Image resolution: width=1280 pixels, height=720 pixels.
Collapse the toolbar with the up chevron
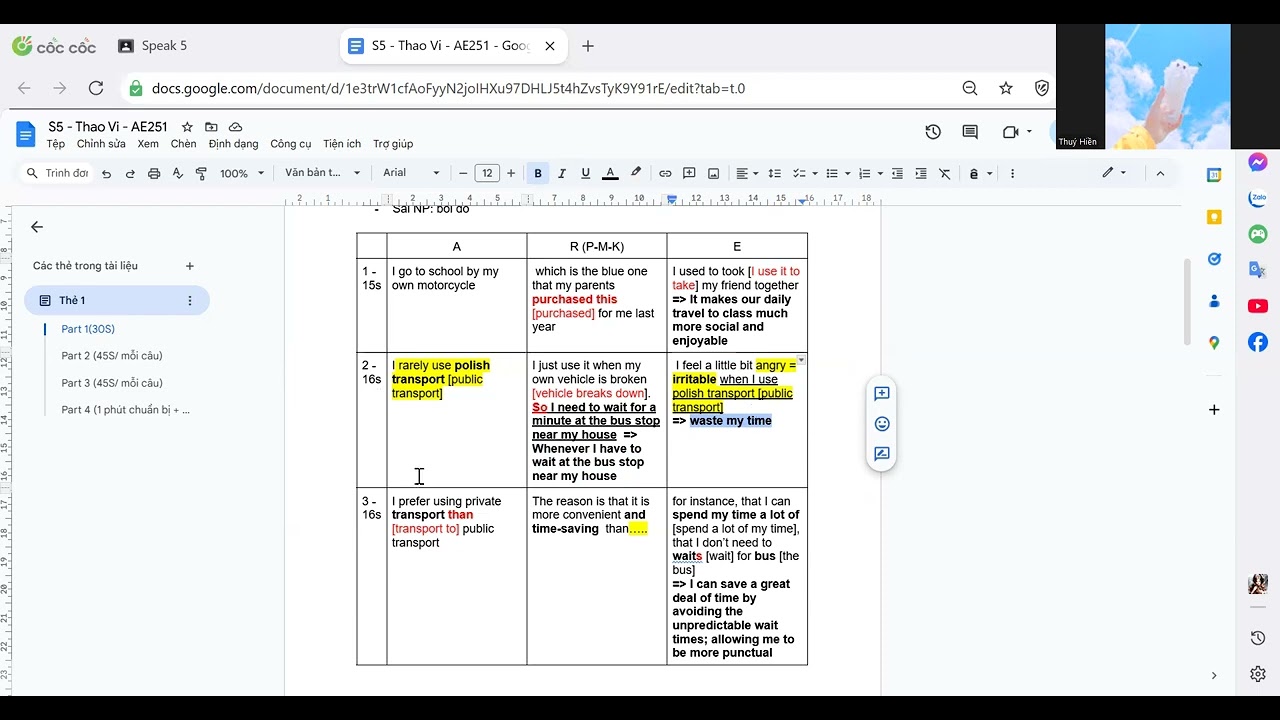coord(1160,173)
